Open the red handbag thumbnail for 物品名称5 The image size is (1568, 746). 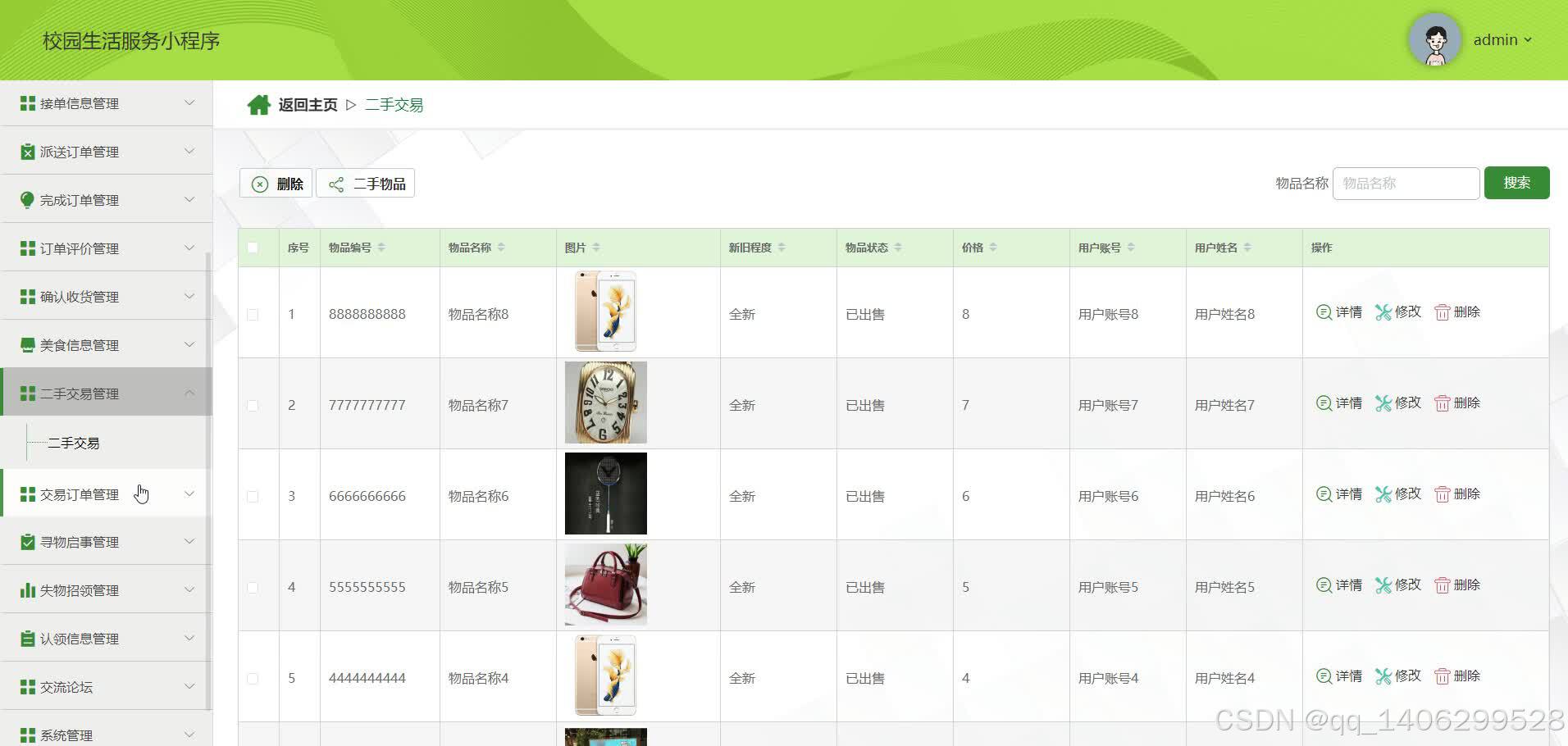606,585
